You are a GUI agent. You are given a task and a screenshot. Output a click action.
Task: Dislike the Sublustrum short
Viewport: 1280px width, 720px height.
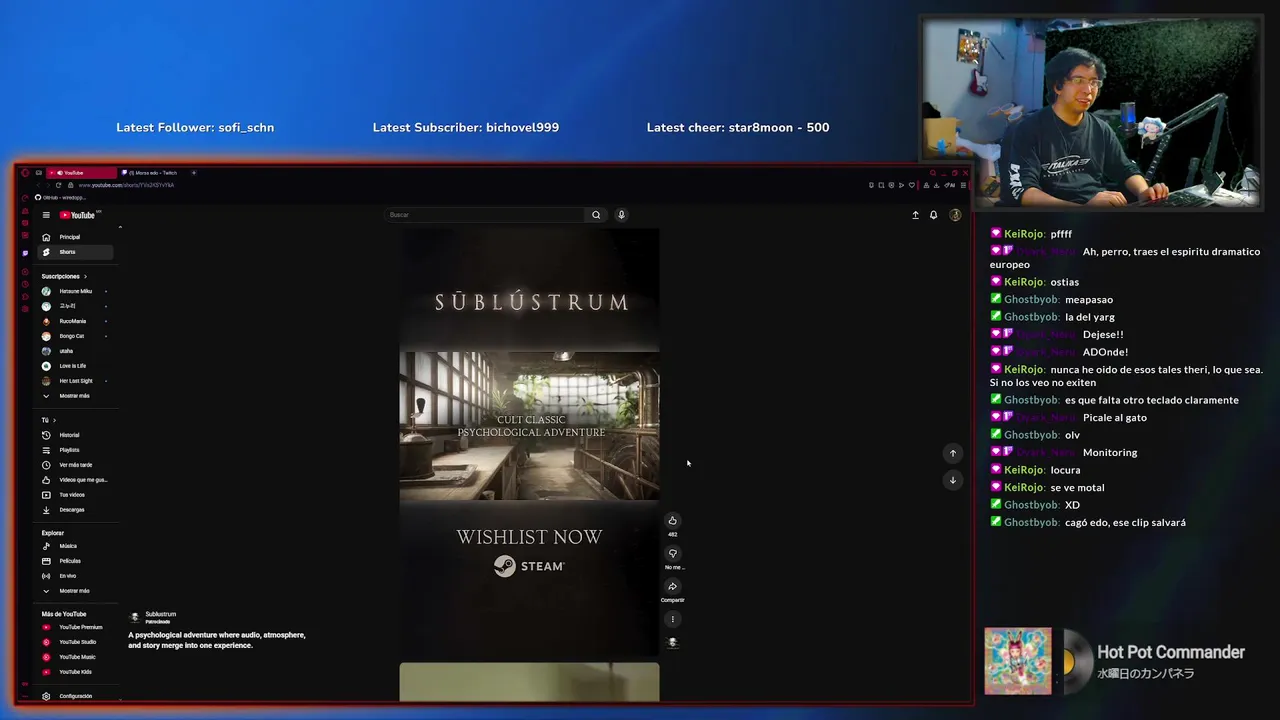pyautogui.click(x=673, y=553)
